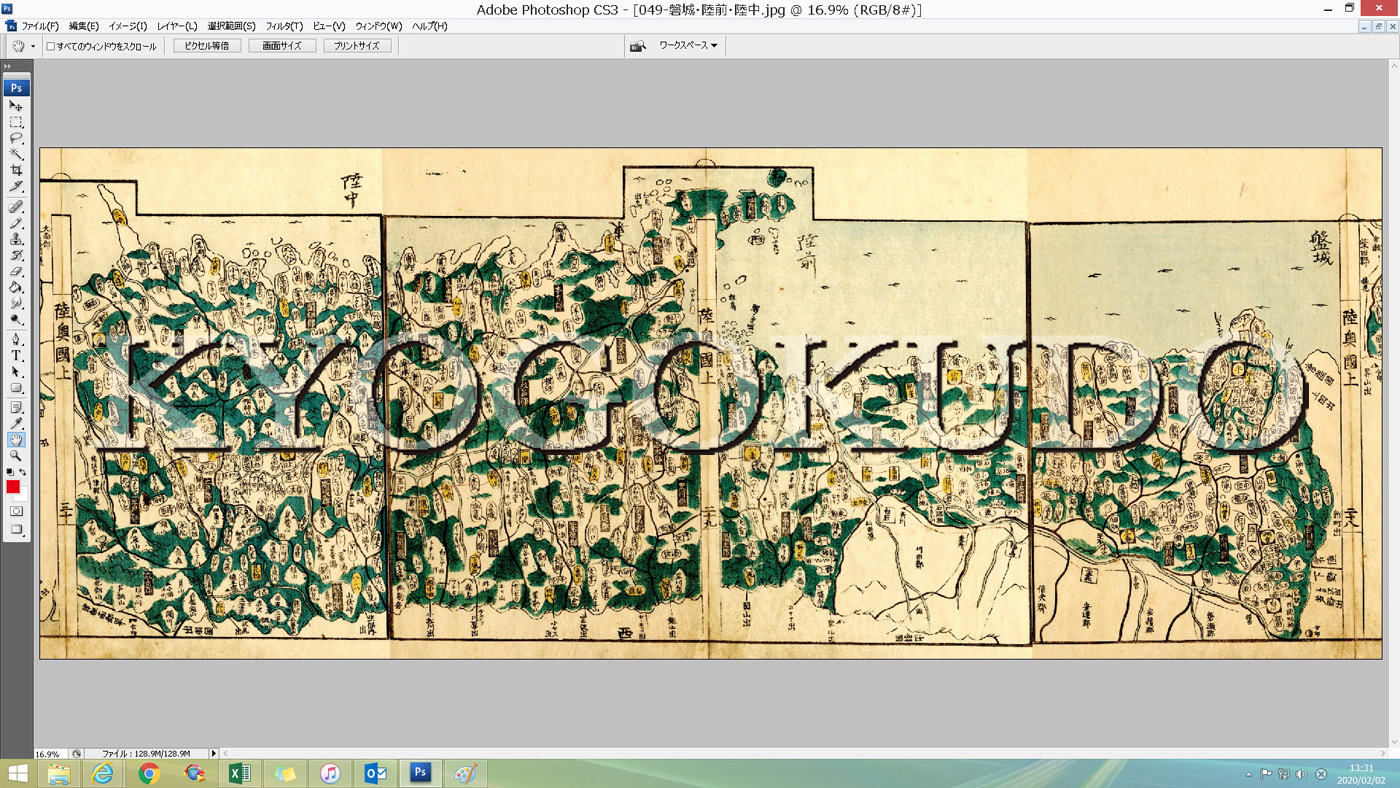Select the Hand tool in toolbox
The image size is (1400, 788).
coord(16,440)
